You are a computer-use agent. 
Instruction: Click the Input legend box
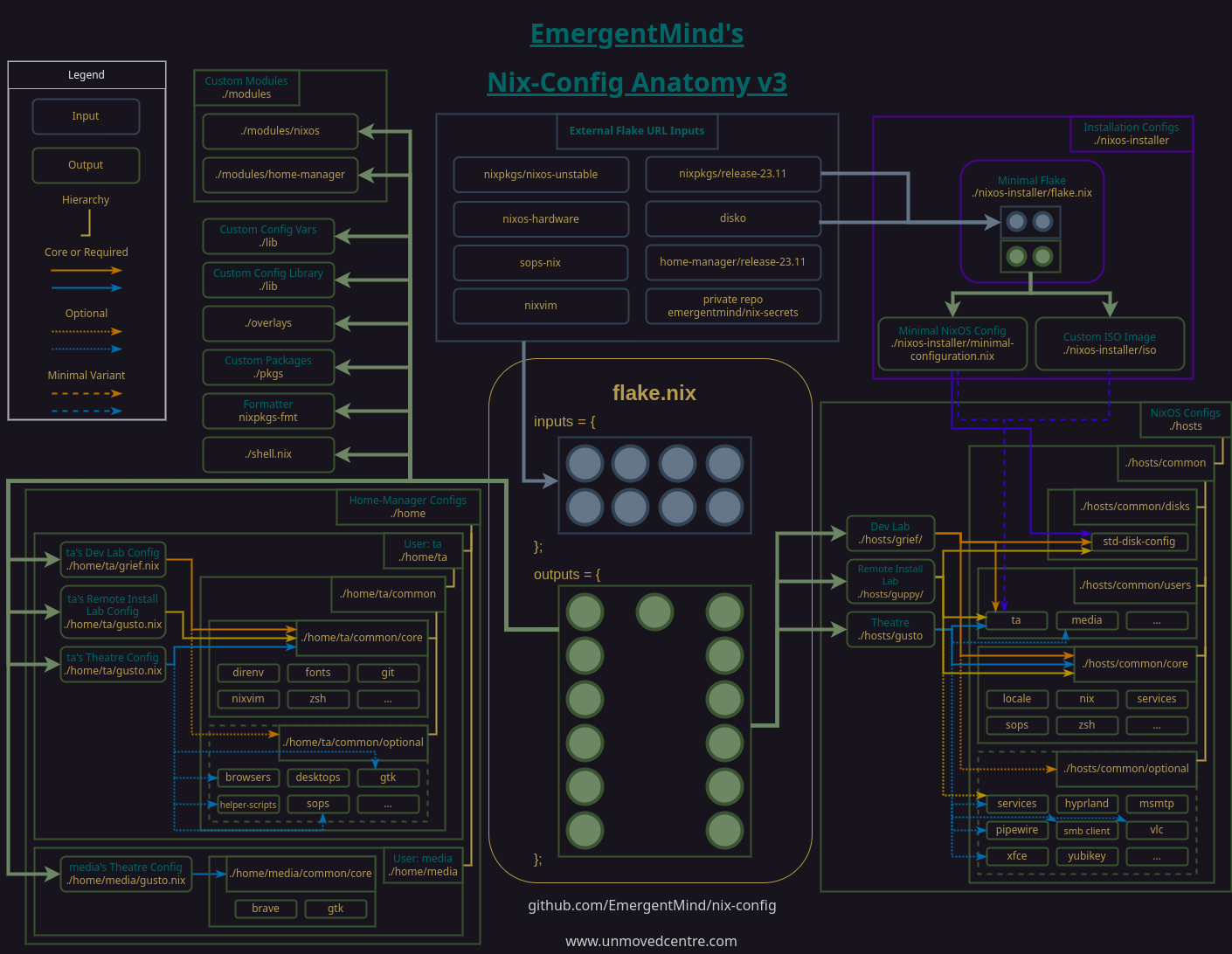(86, 116)
